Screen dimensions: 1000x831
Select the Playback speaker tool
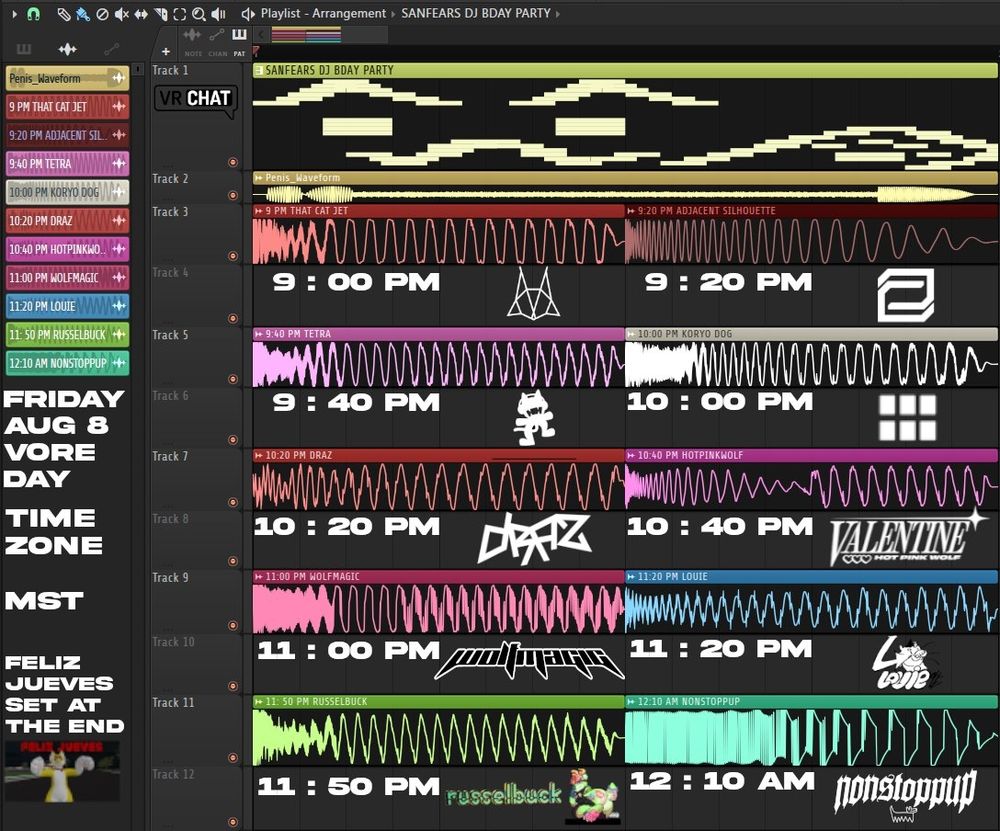tap(218, 14)
